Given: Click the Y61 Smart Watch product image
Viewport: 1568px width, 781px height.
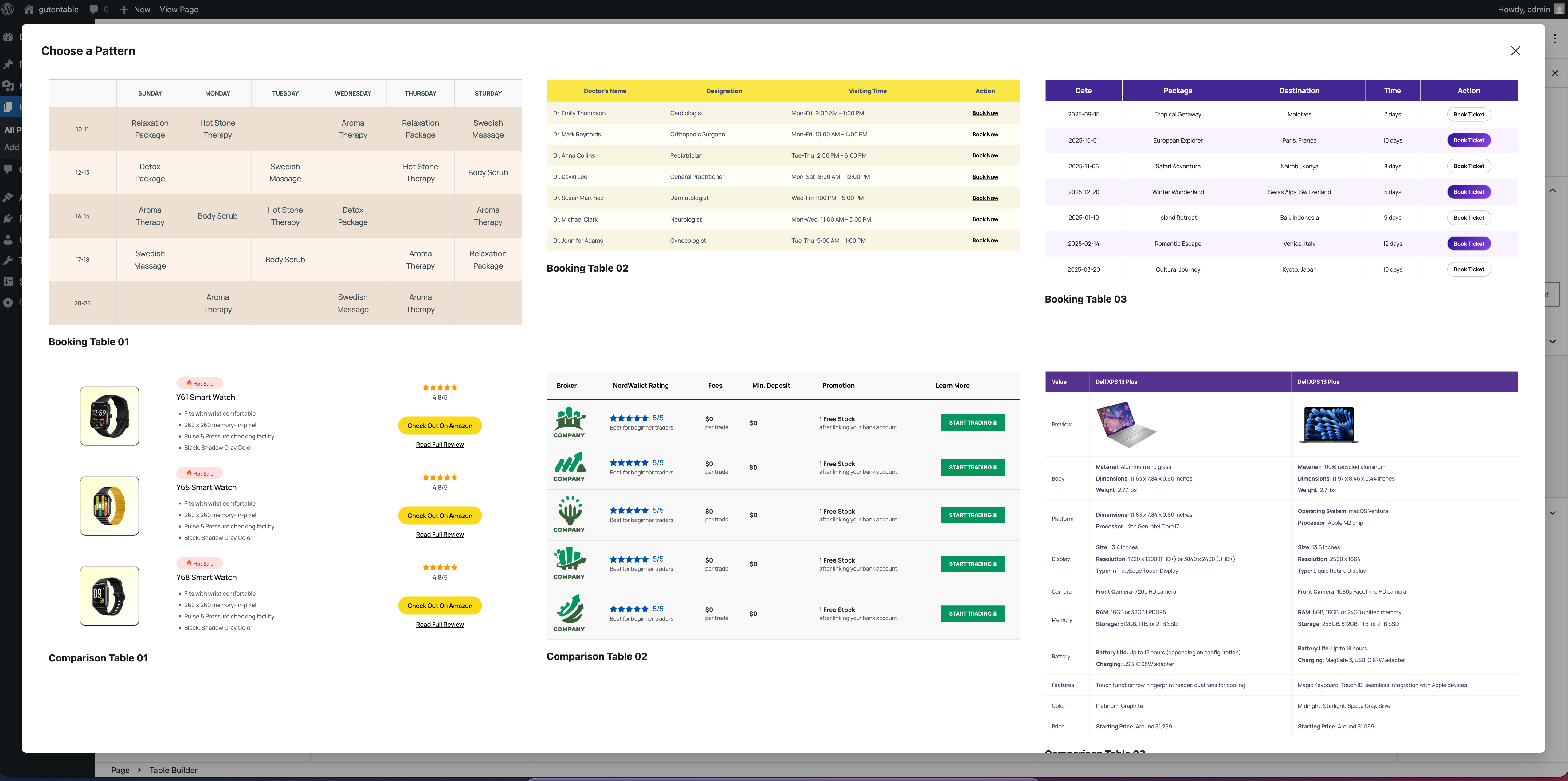Looking at the screenshot, I should tap(110, 416).
